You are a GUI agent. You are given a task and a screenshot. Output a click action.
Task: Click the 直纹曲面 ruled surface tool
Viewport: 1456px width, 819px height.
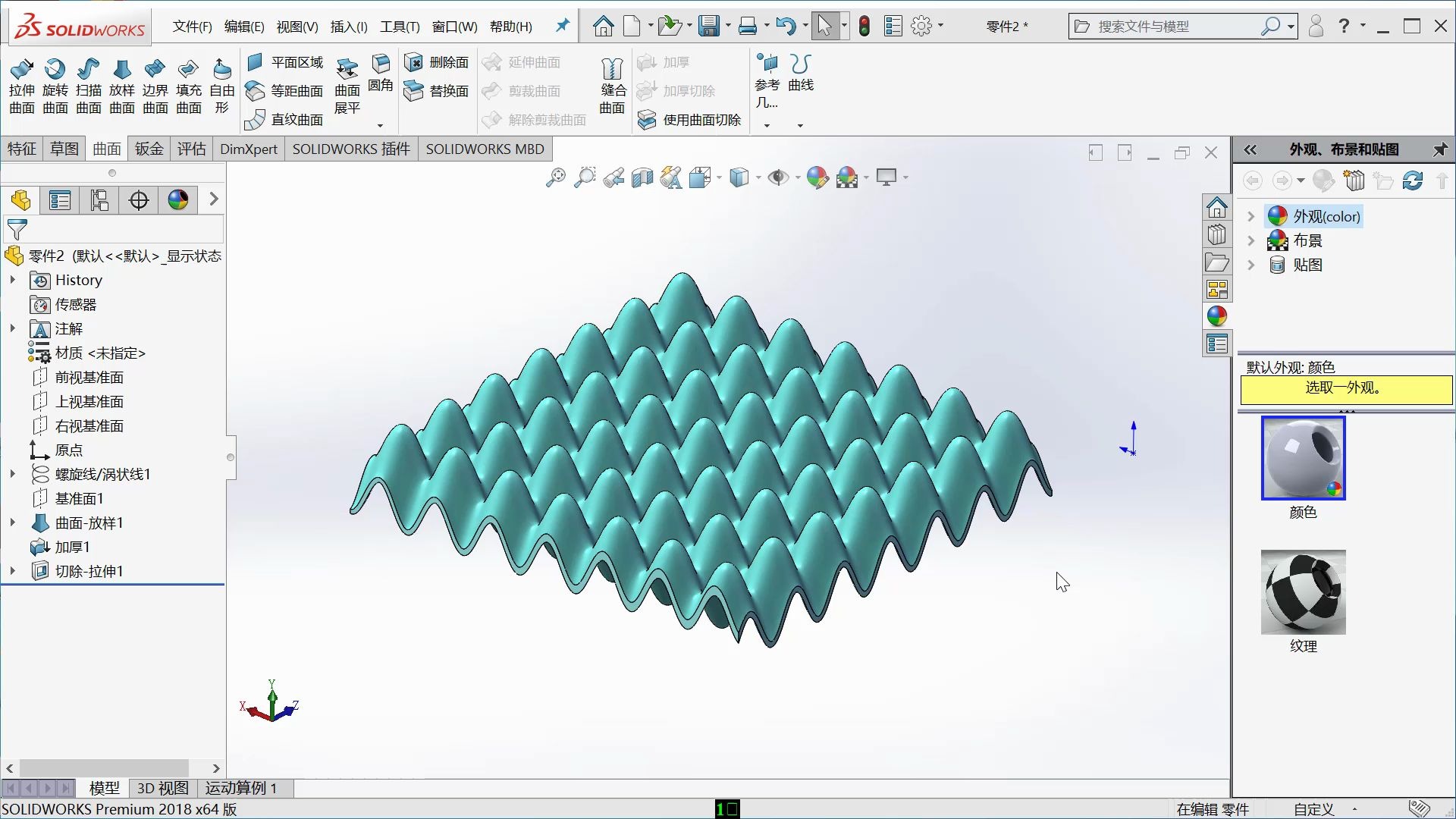click(285, 120)
